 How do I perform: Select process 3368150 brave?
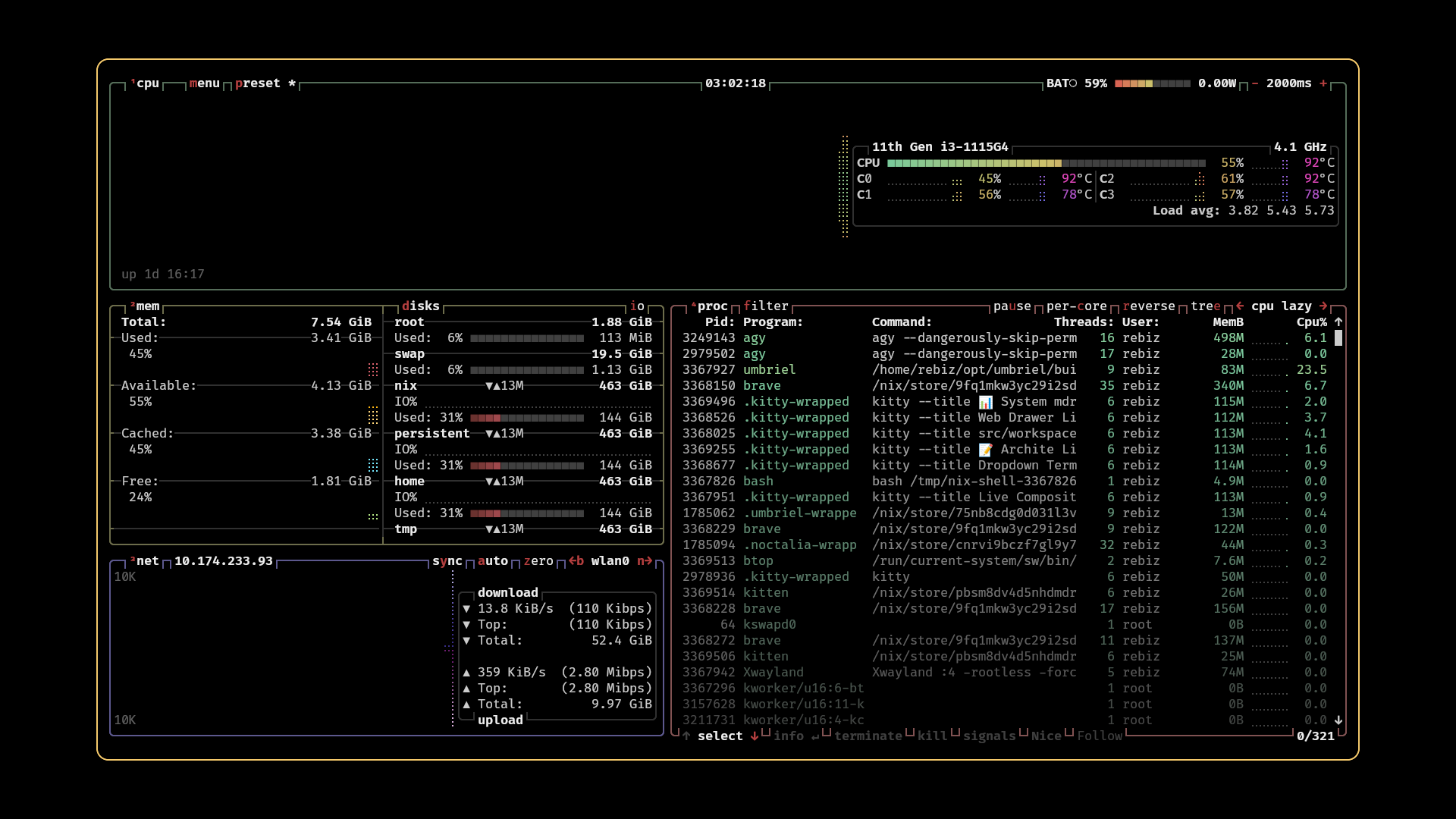tap(1005, 386)
